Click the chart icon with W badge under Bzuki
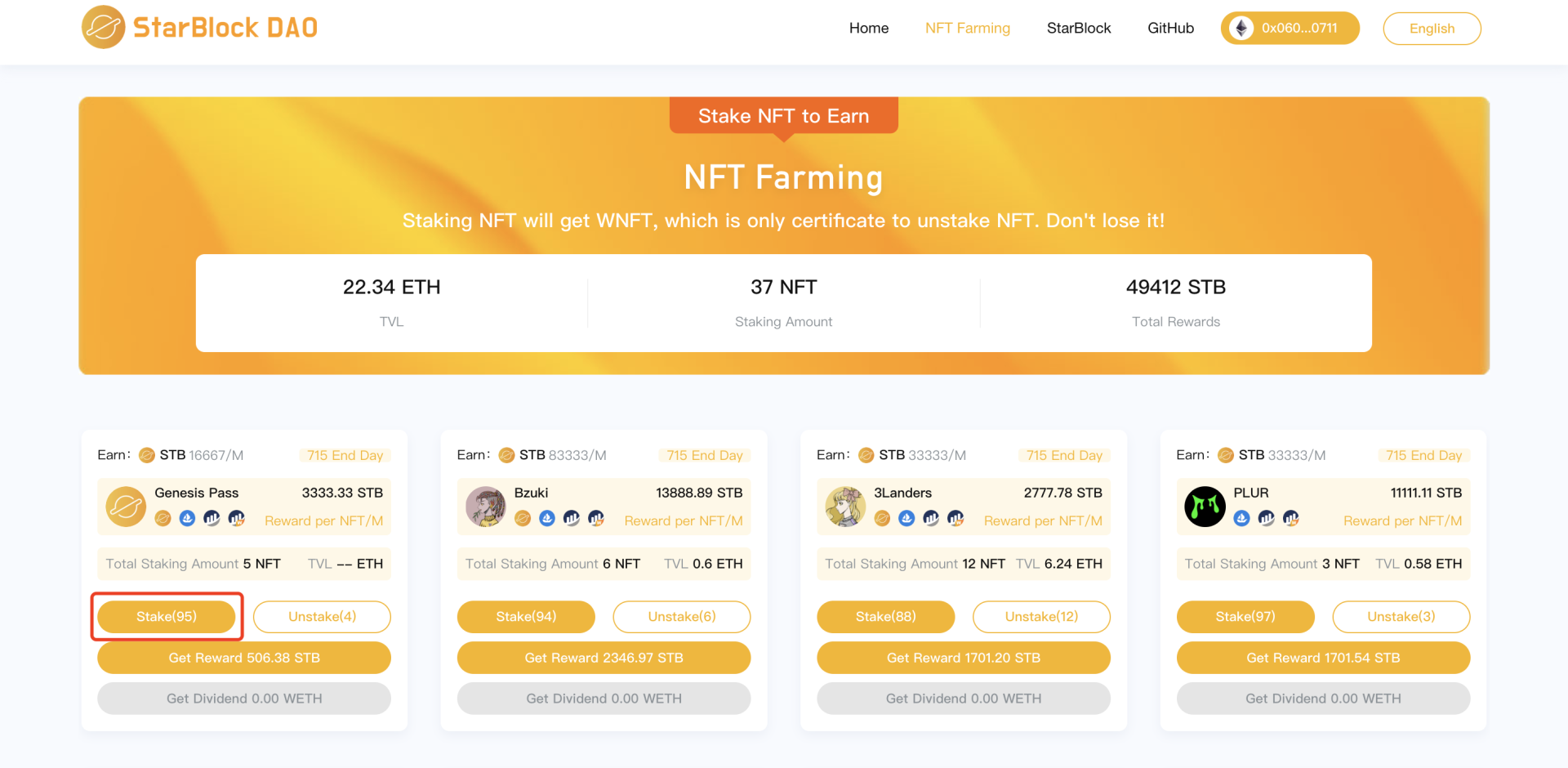Screen dimensions: 1568x768 [x=596, y=518]
